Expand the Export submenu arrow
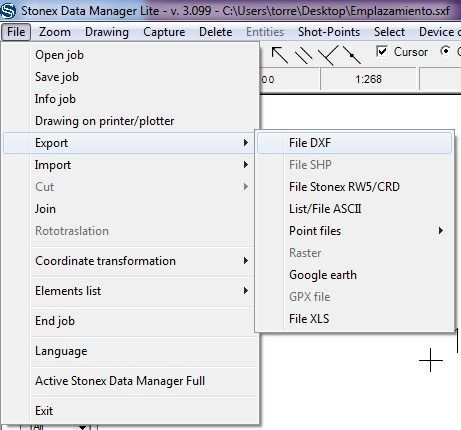 click(x=246, y=143)
